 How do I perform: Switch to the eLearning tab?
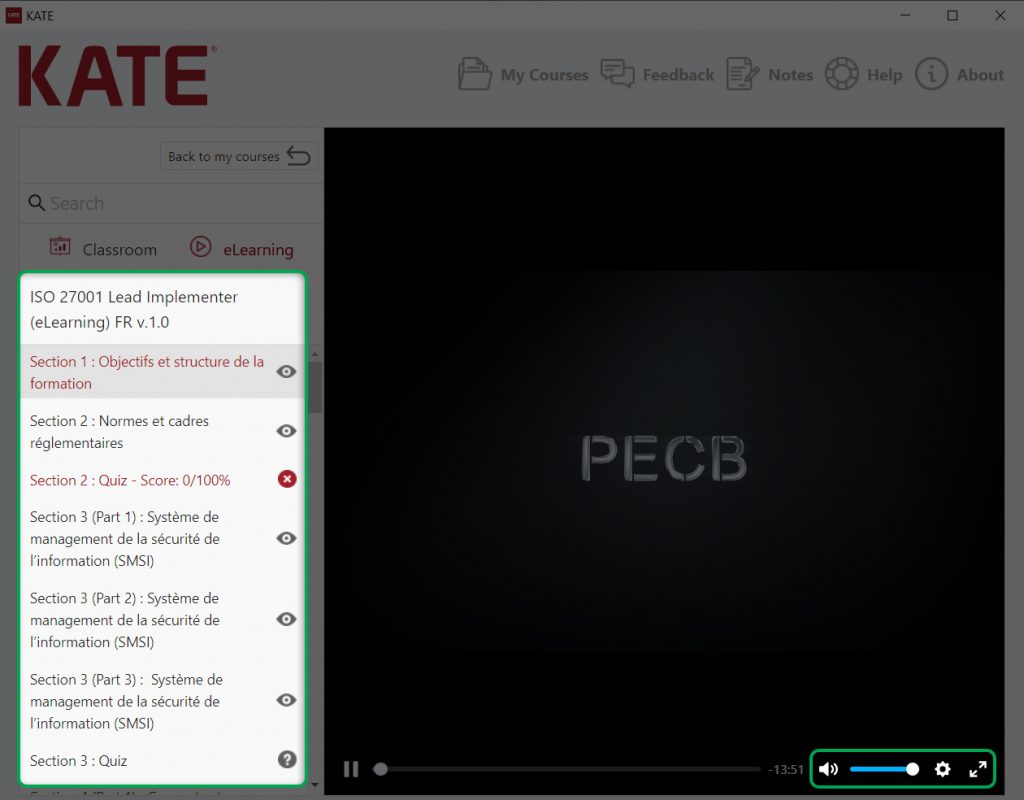[x=242, y=248]
